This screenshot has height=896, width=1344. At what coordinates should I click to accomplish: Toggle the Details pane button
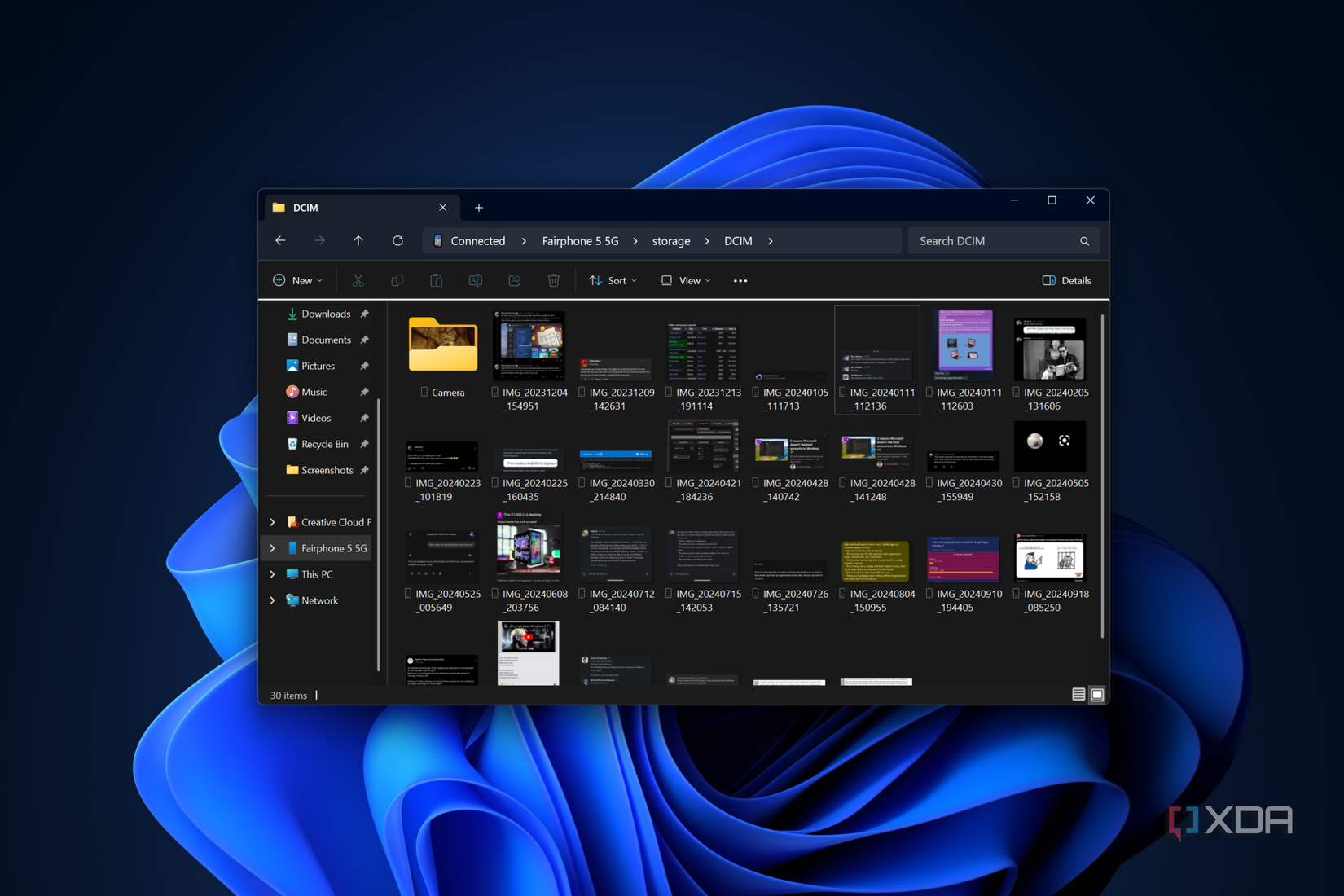[x=1066, y=280]
